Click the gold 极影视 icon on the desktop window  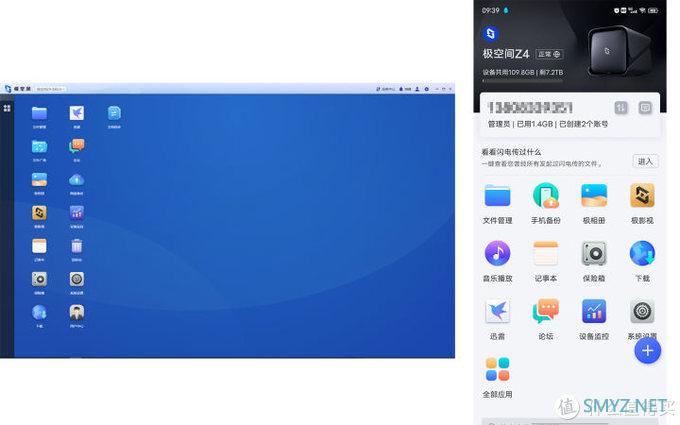[39, 213]
